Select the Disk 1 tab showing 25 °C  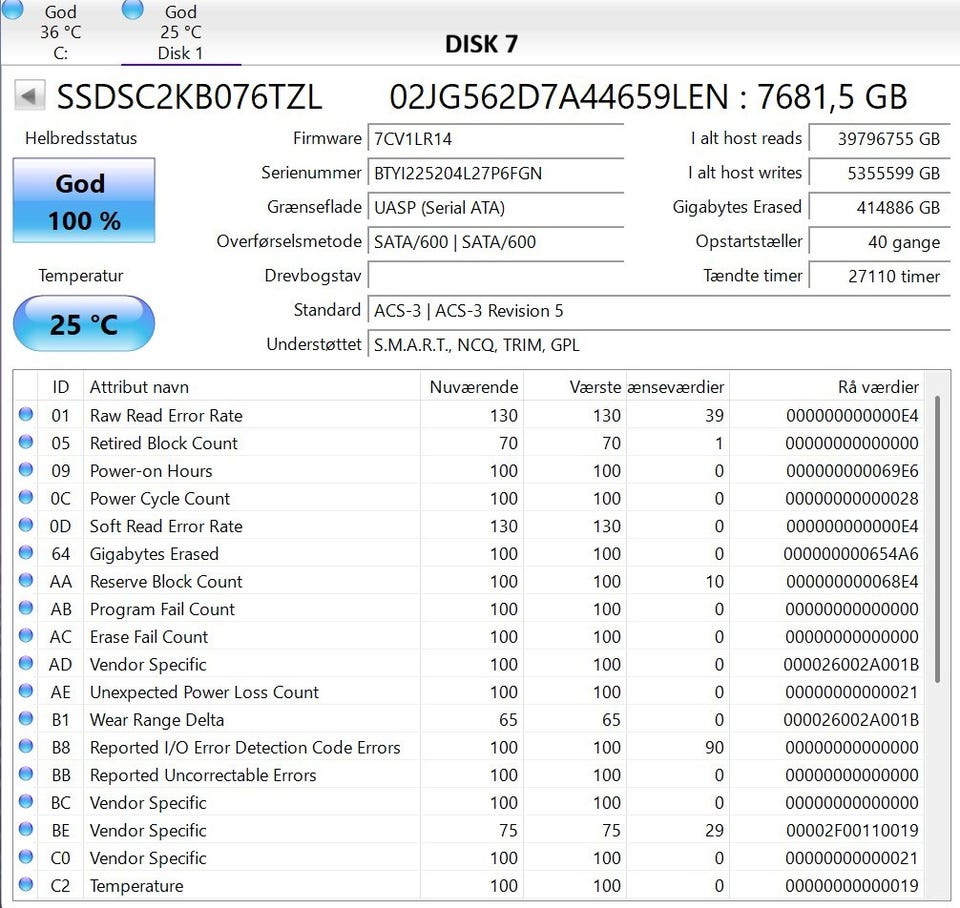pyautogui.click(x=180, y=32)
